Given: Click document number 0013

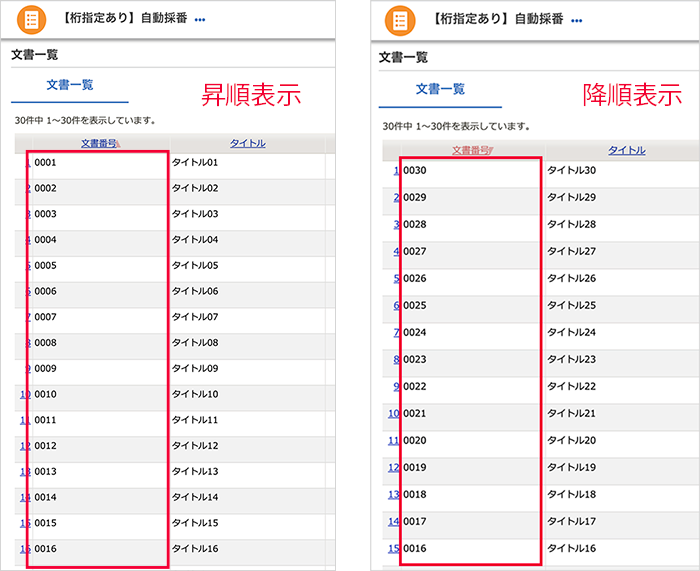Looking at the screenshot, I should pos(46,471).
